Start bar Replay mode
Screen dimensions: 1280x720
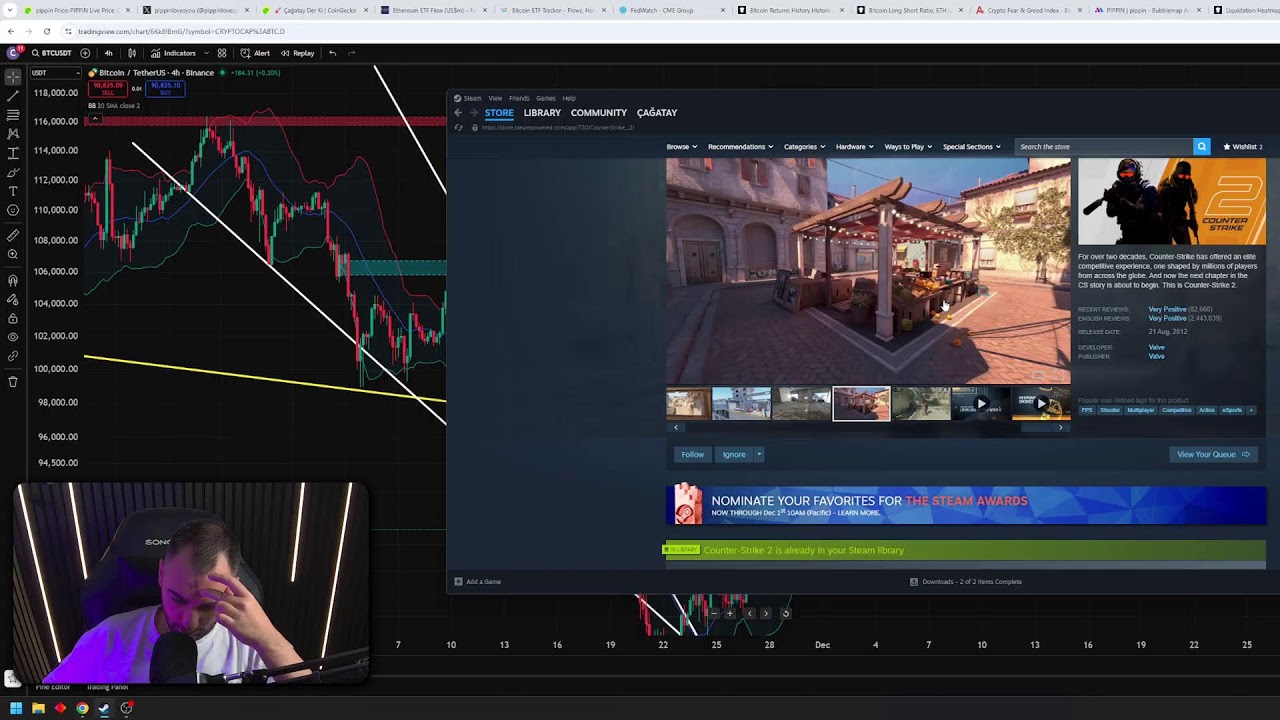[298, 53]
